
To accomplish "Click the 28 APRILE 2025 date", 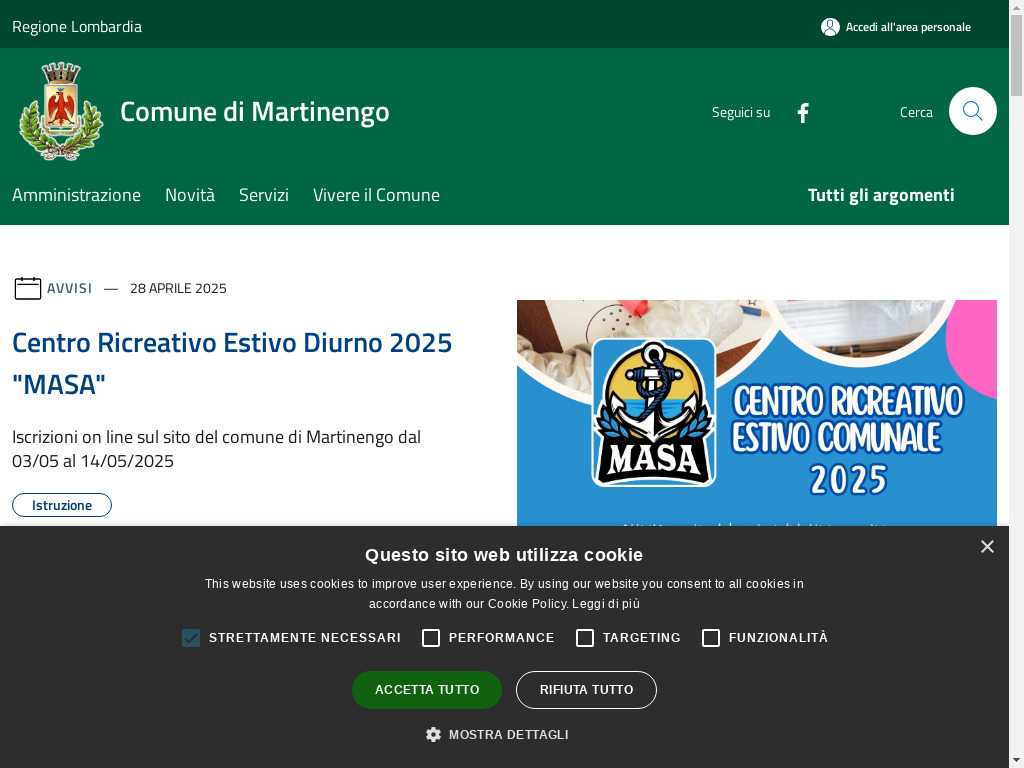I will [x=178, y=288].
